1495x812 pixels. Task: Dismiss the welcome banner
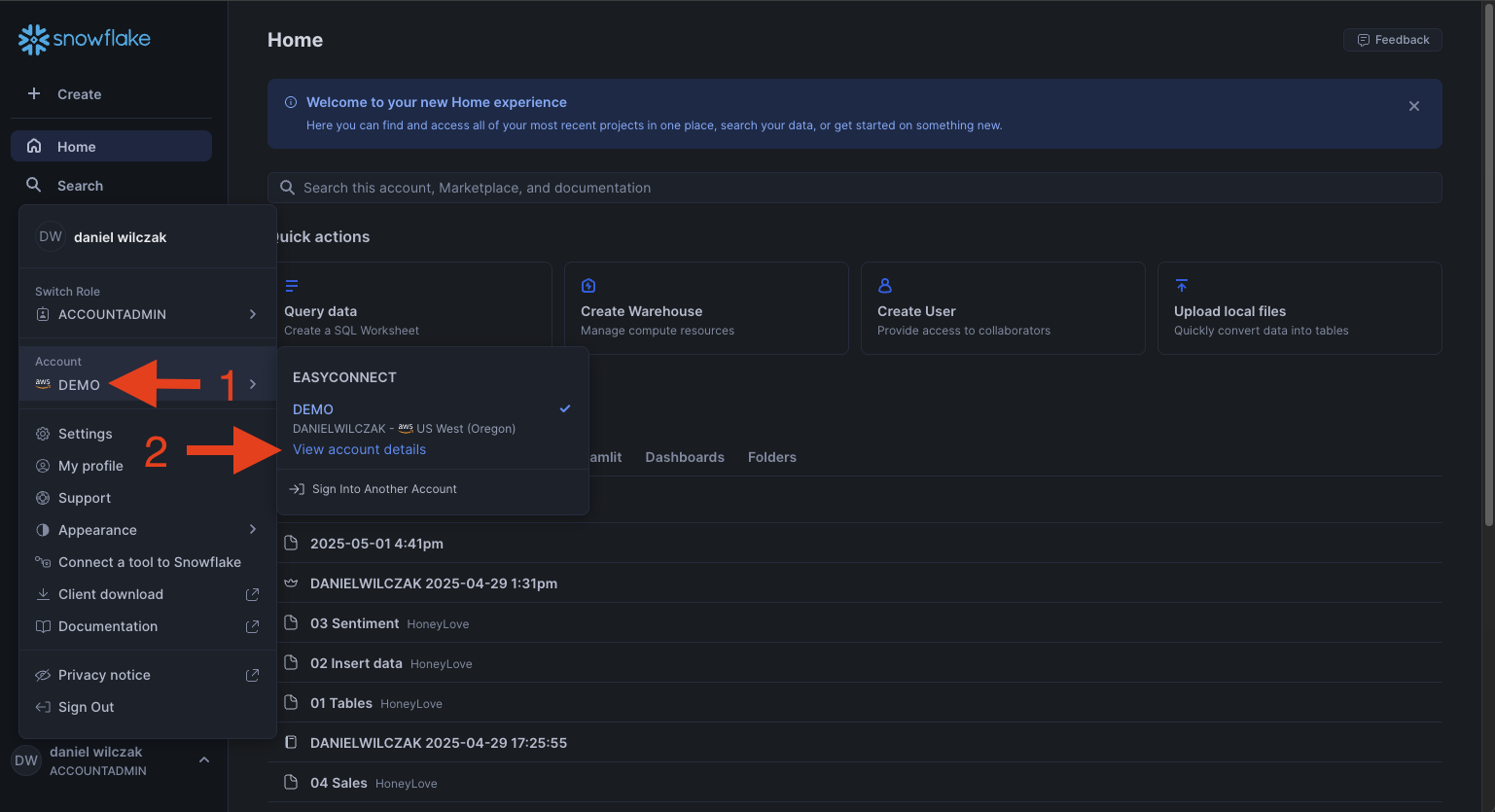click(1414, 106)
